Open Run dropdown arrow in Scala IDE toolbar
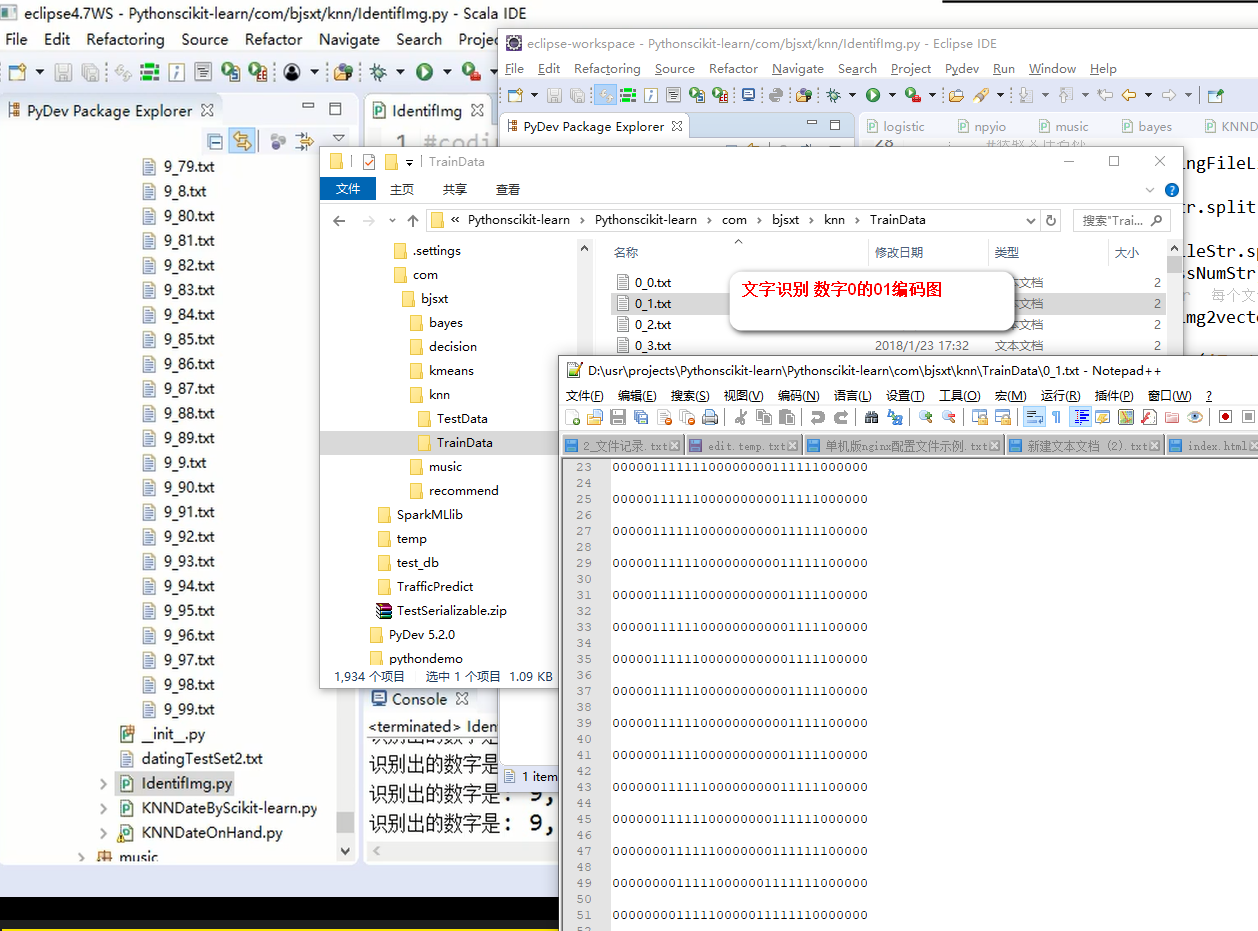 click(447, 72)
